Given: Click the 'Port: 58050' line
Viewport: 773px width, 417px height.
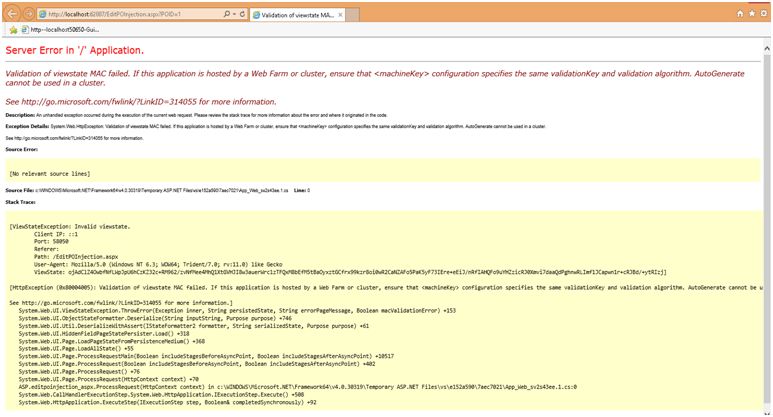Looking at the screenshot, I should coord(51,242).
